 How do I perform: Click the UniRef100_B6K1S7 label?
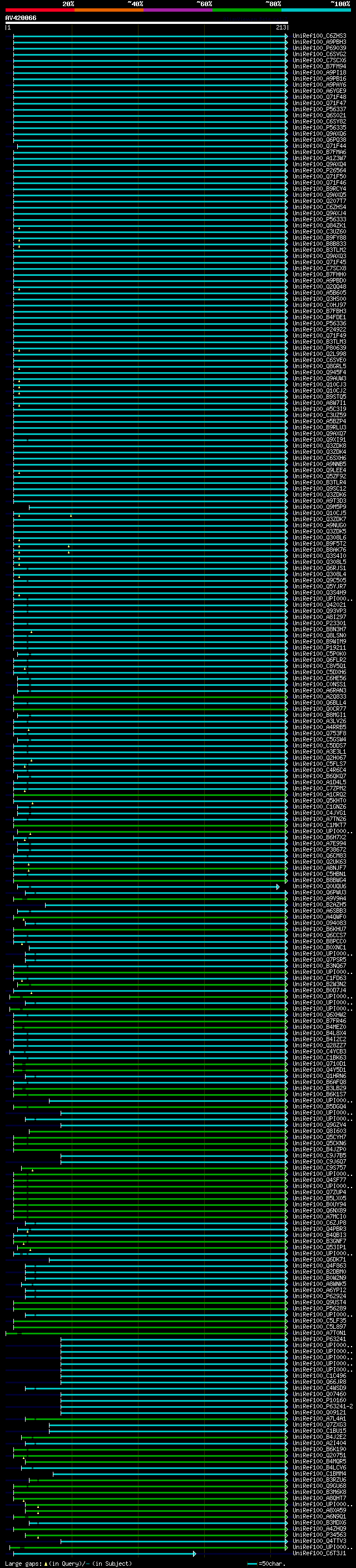[x=319, y=1095]
